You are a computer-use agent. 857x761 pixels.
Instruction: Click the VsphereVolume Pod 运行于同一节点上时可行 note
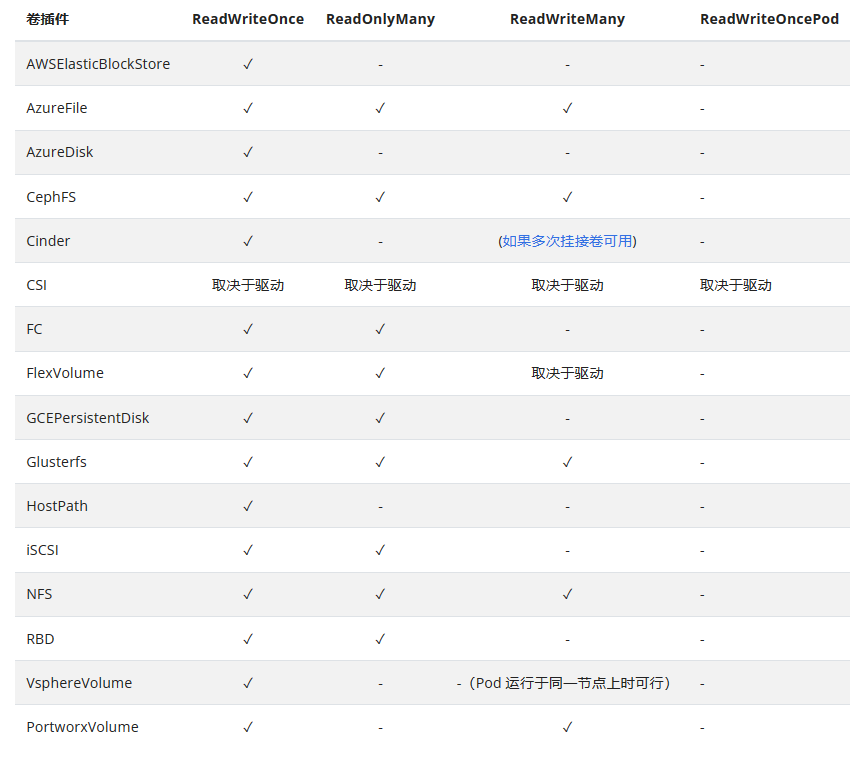tap(564, 683)
